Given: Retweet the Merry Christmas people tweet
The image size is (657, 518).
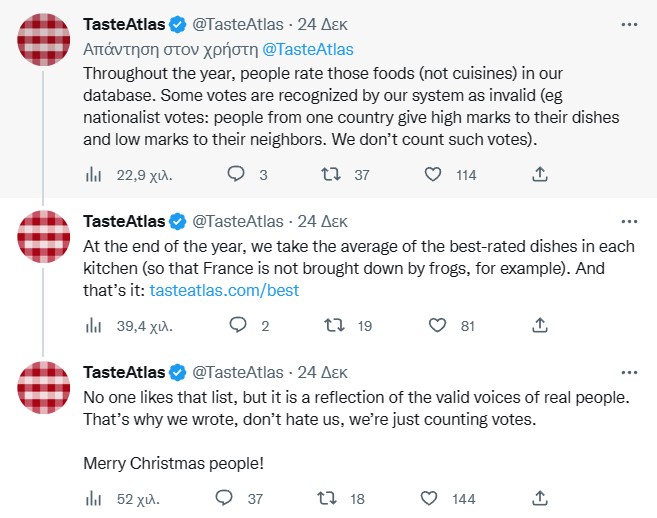Looking at the screenshot, I should point(328,497).
